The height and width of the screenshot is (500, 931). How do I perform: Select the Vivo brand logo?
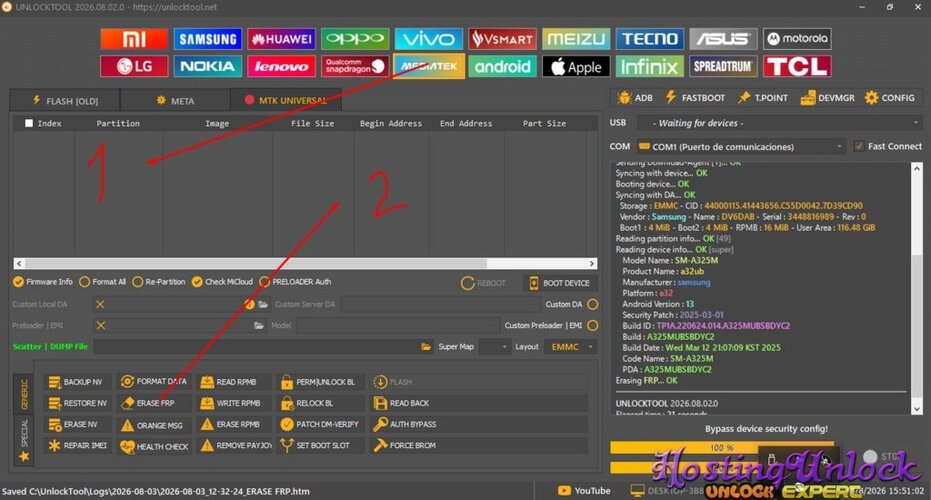429,39
